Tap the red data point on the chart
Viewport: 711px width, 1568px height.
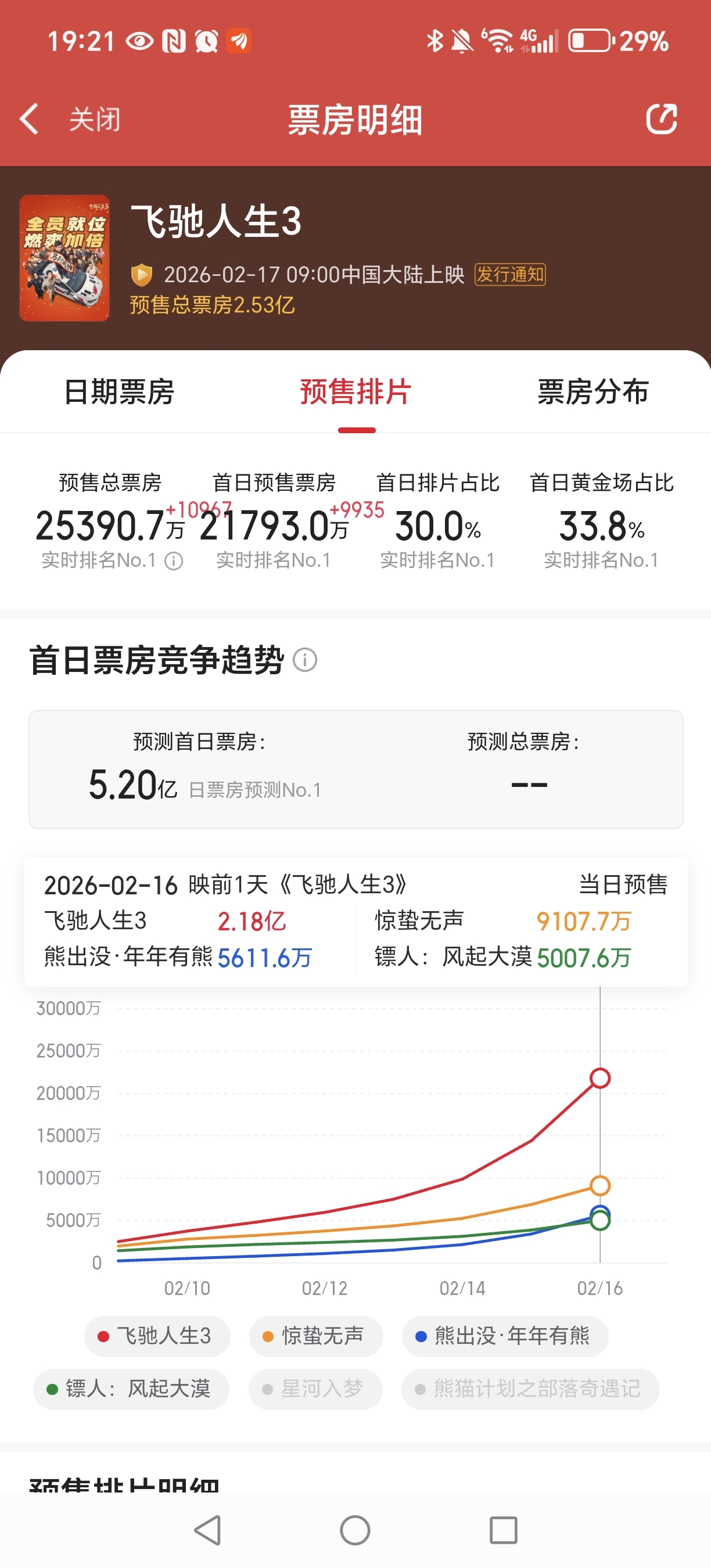coord(600,1078)
